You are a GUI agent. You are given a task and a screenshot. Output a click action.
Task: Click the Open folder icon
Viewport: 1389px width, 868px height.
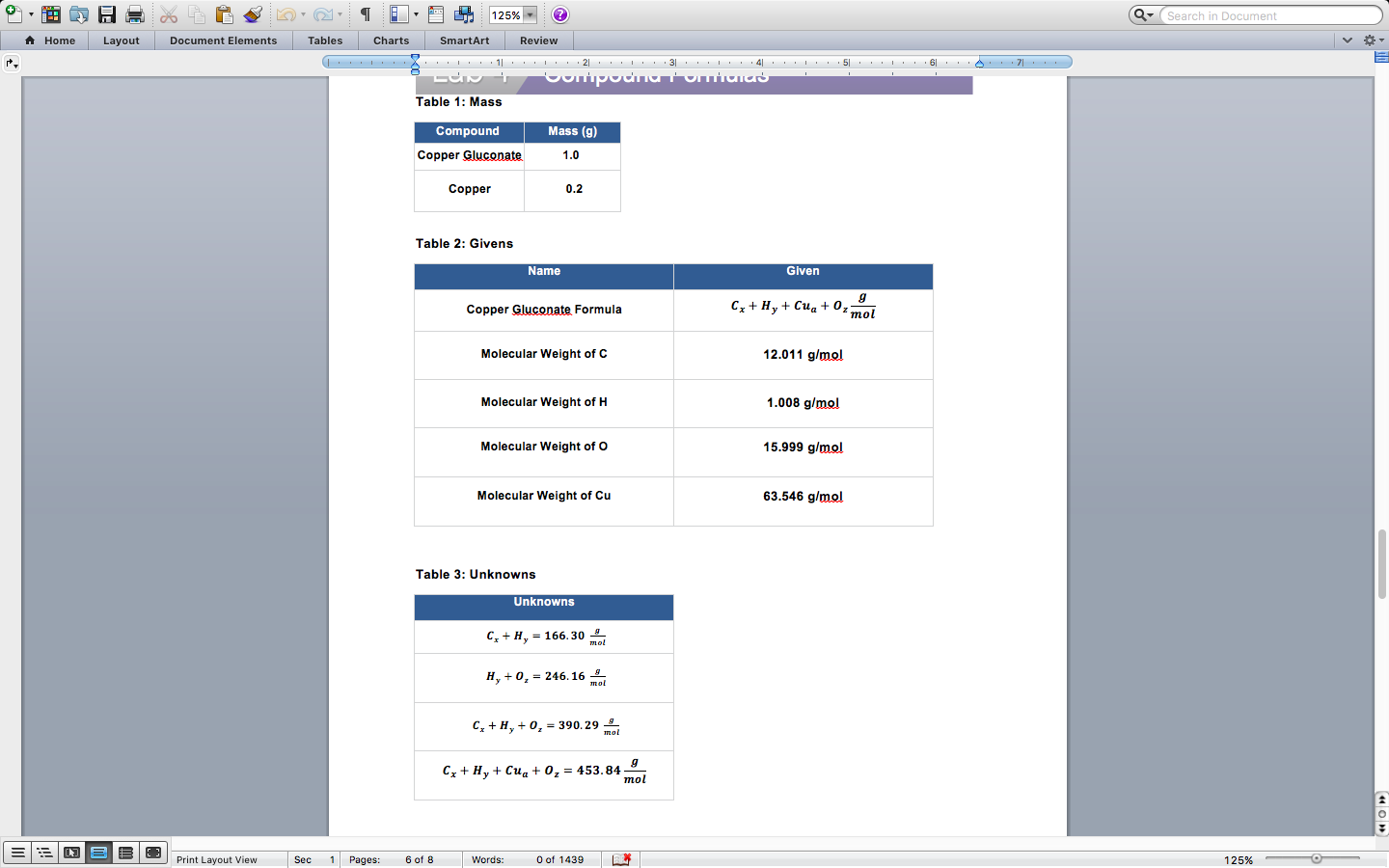pyautogui.click(x=78, y=14)
